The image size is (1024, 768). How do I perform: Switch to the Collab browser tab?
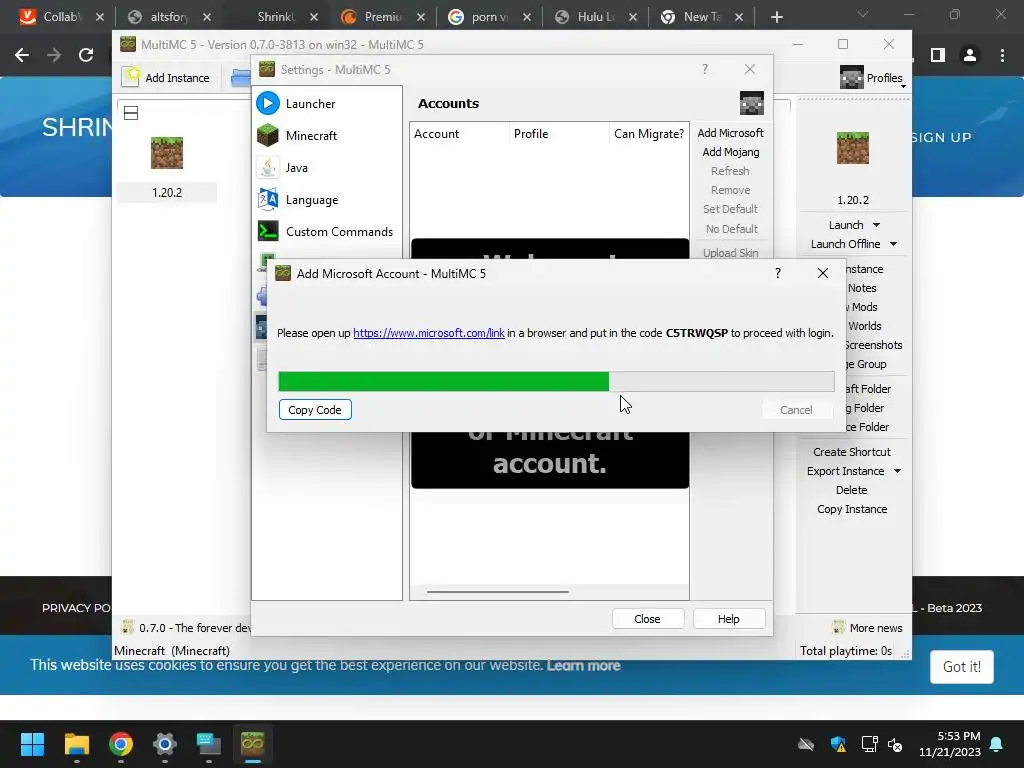point(61,17)
